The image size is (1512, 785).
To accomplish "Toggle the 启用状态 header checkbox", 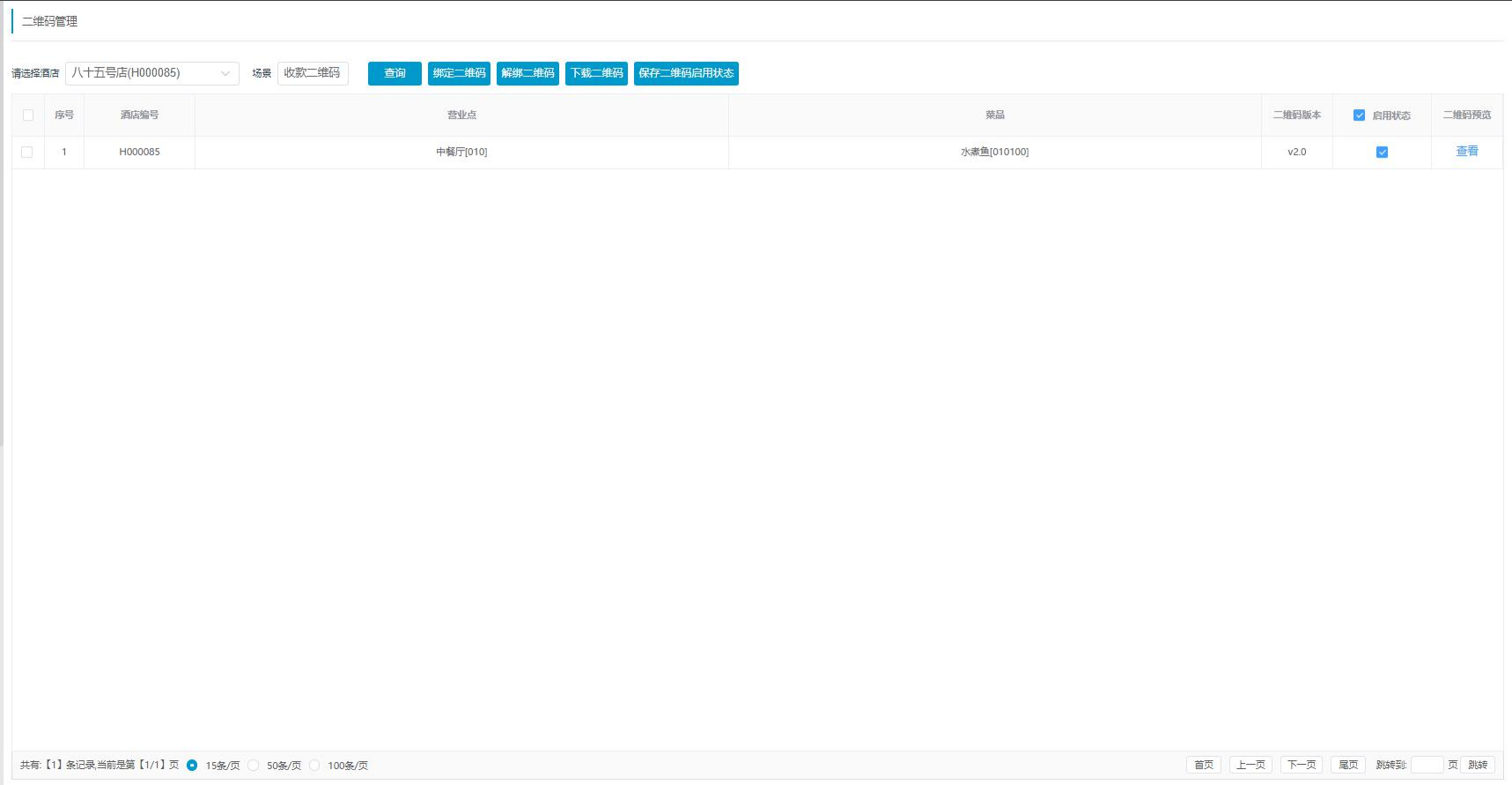I will 1359,115.
